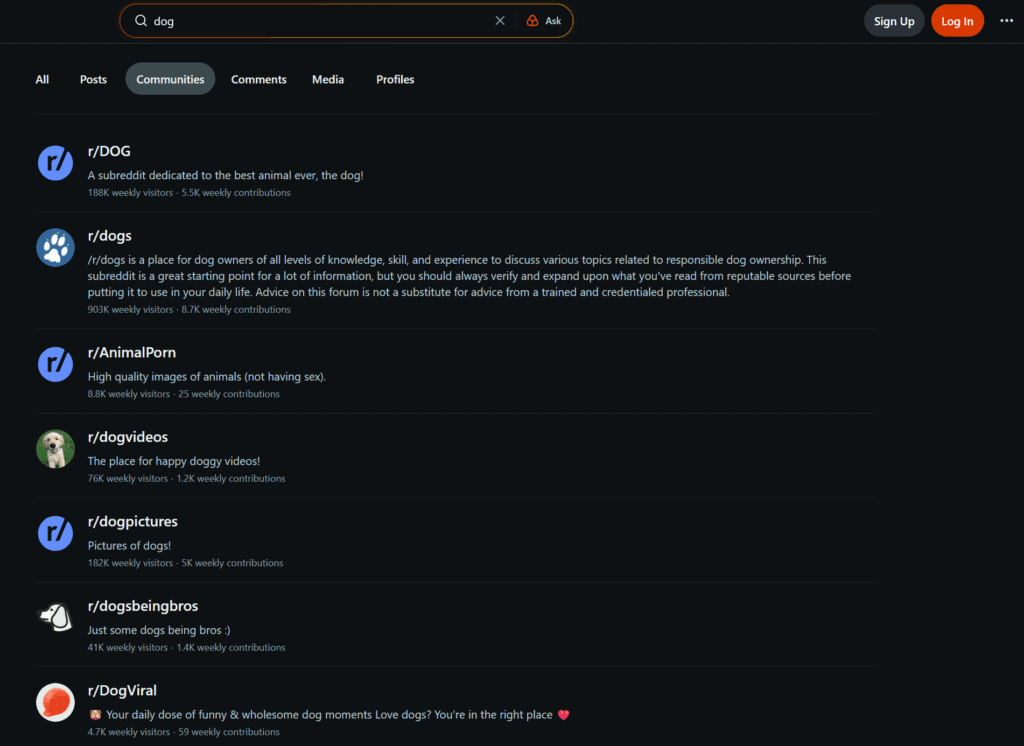1024x746 pixels.
Task: Click 'A subreddit dedicated to the best animal ever' text
Action: (x=225, y=175)
